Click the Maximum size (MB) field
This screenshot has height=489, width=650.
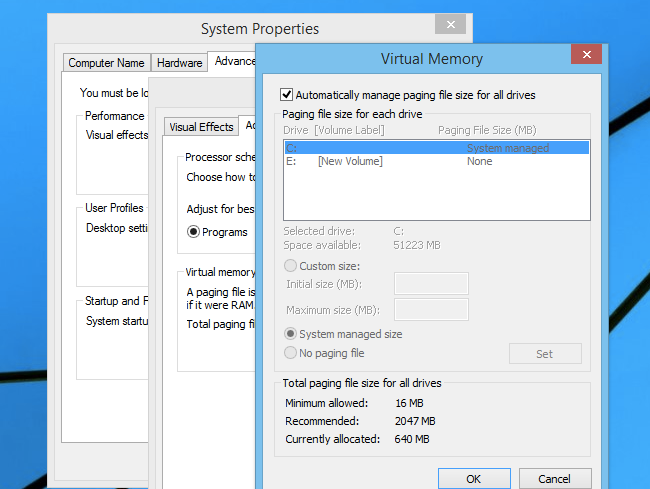point(431,310)
